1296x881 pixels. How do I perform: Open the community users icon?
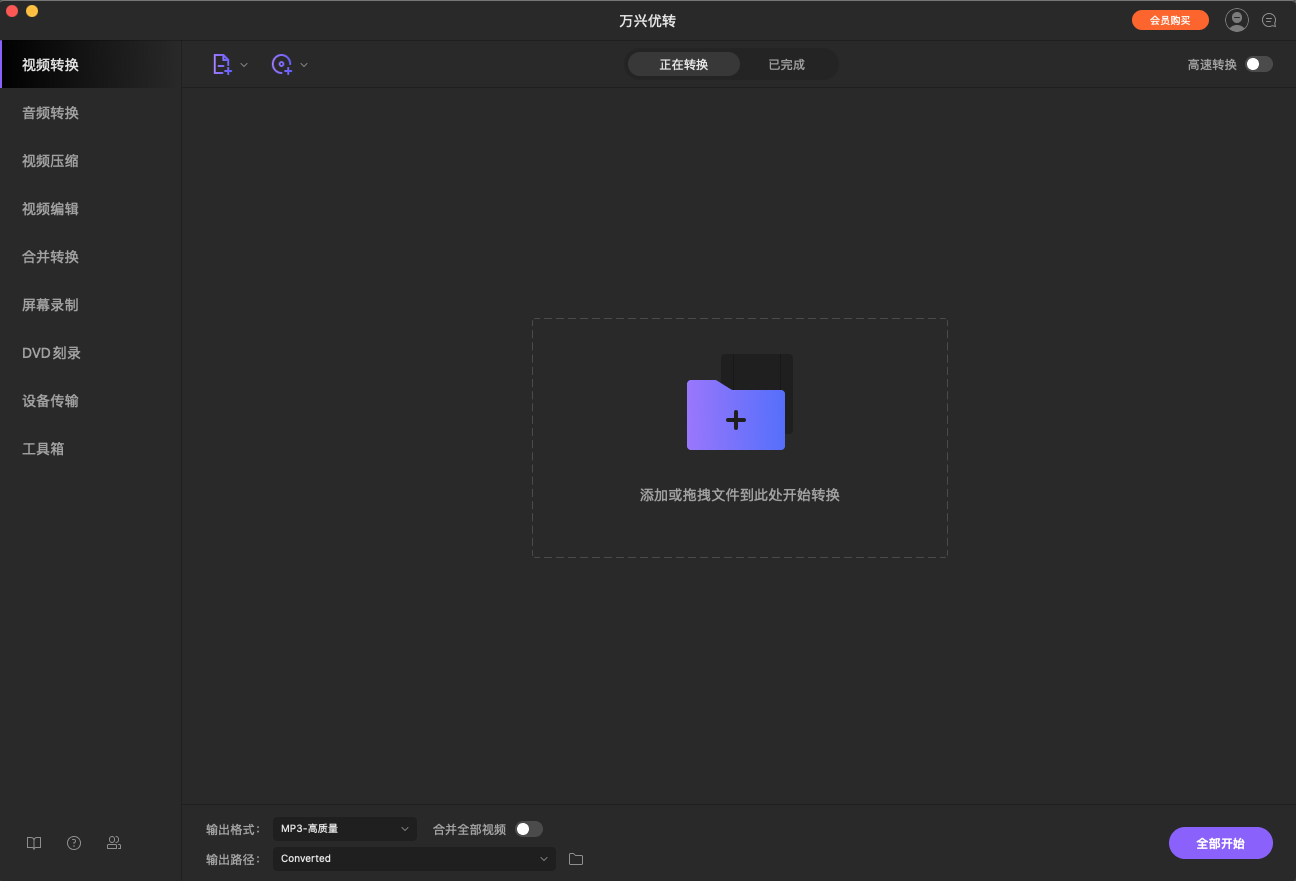coord(114,843)
